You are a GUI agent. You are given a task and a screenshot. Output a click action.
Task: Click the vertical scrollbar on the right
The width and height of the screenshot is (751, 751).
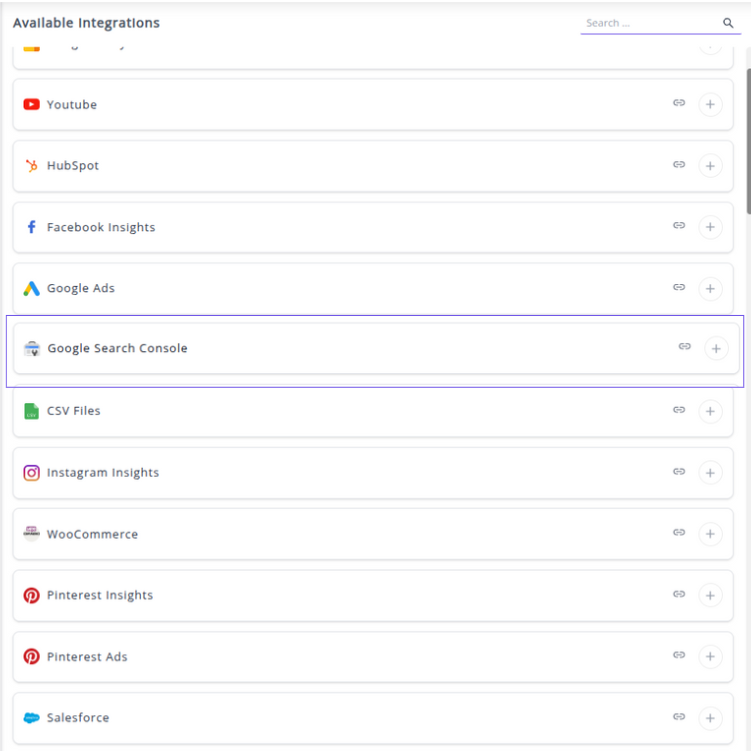tap(748, 140)
